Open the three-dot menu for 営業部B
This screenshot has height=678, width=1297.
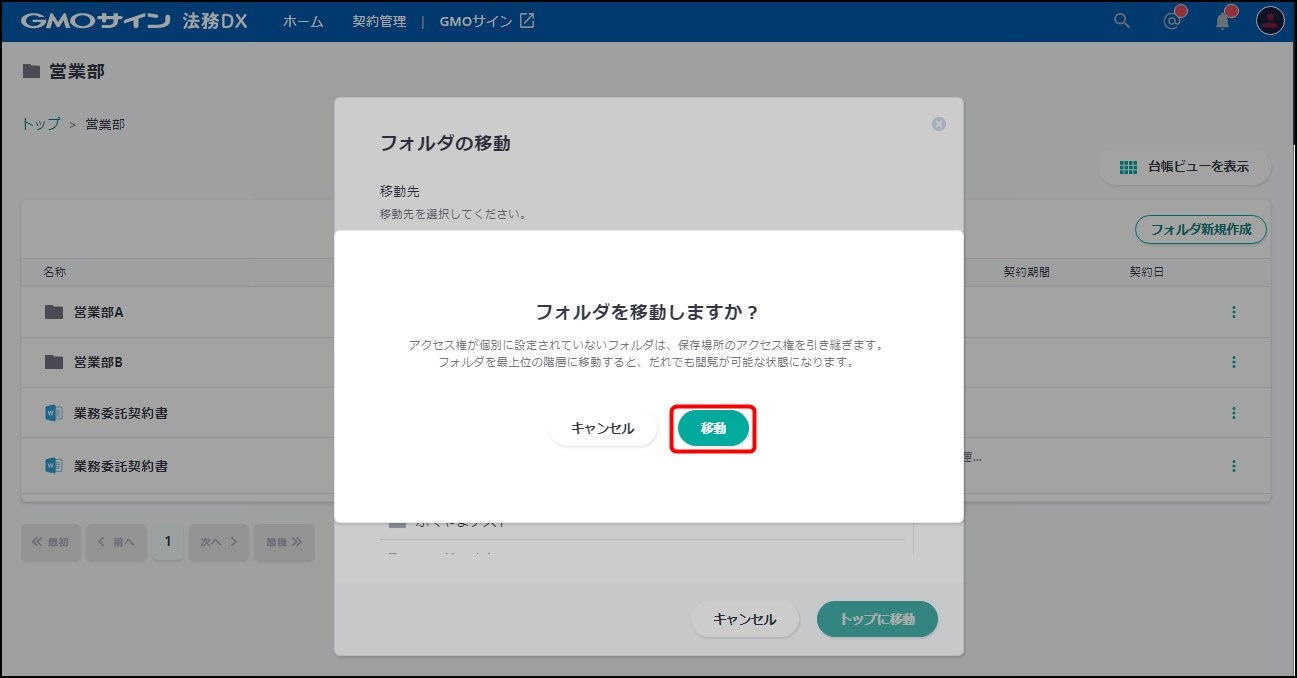pyautogui.click(x=1233, y=362)
